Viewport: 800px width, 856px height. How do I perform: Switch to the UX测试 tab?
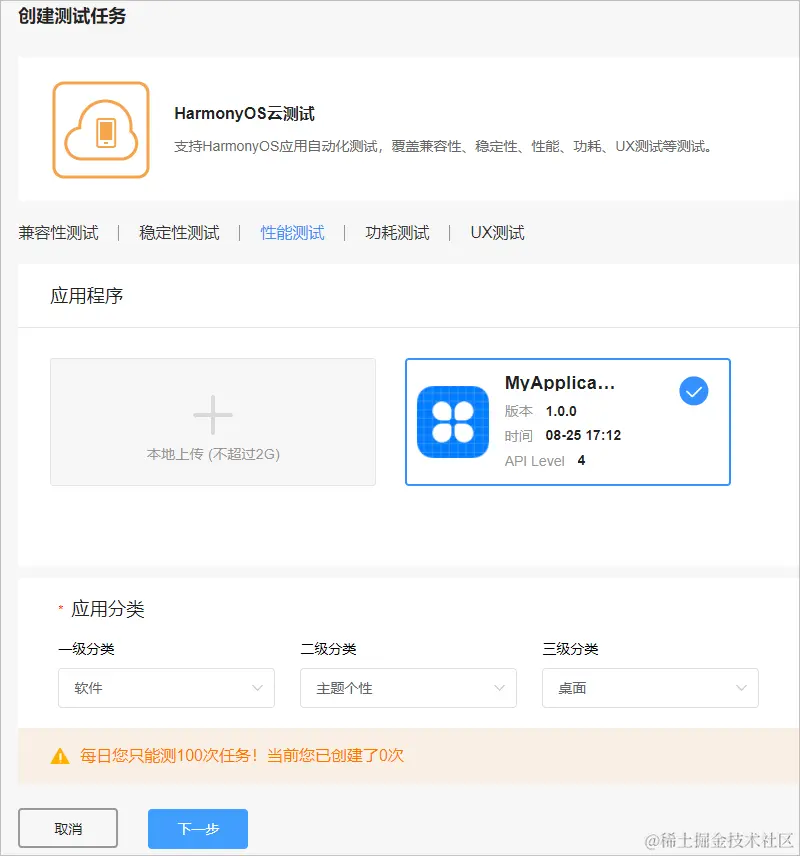pos(495,232)
